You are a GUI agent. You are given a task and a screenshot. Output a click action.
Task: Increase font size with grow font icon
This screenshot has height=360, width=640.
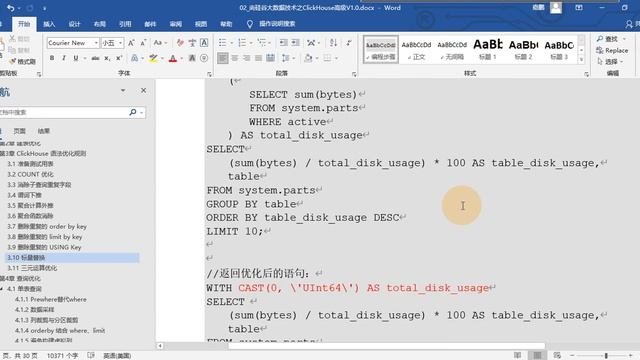131,43
